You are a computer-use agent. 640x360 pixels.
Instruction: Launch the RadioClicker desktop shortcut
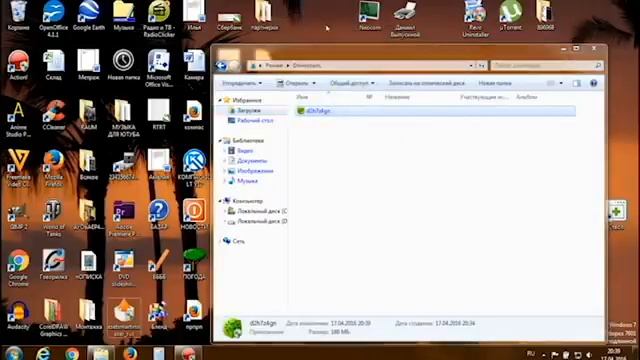tap(159, 18)
